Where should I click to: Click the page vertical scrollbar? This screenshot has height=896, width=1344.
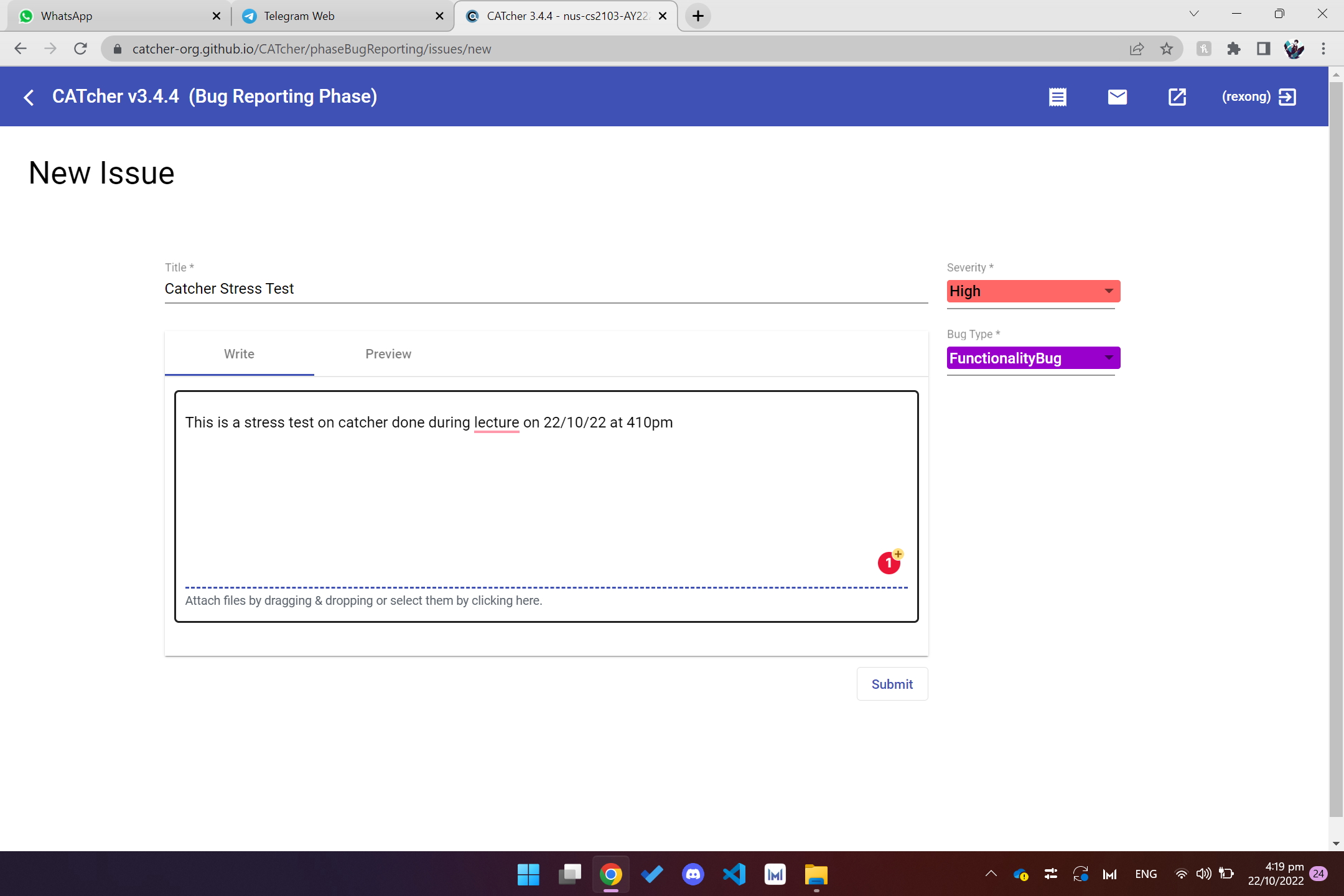point(1335,436)
